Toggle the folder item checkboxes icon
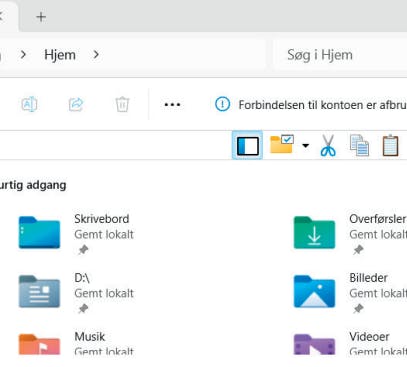 [x=282, y=144]
